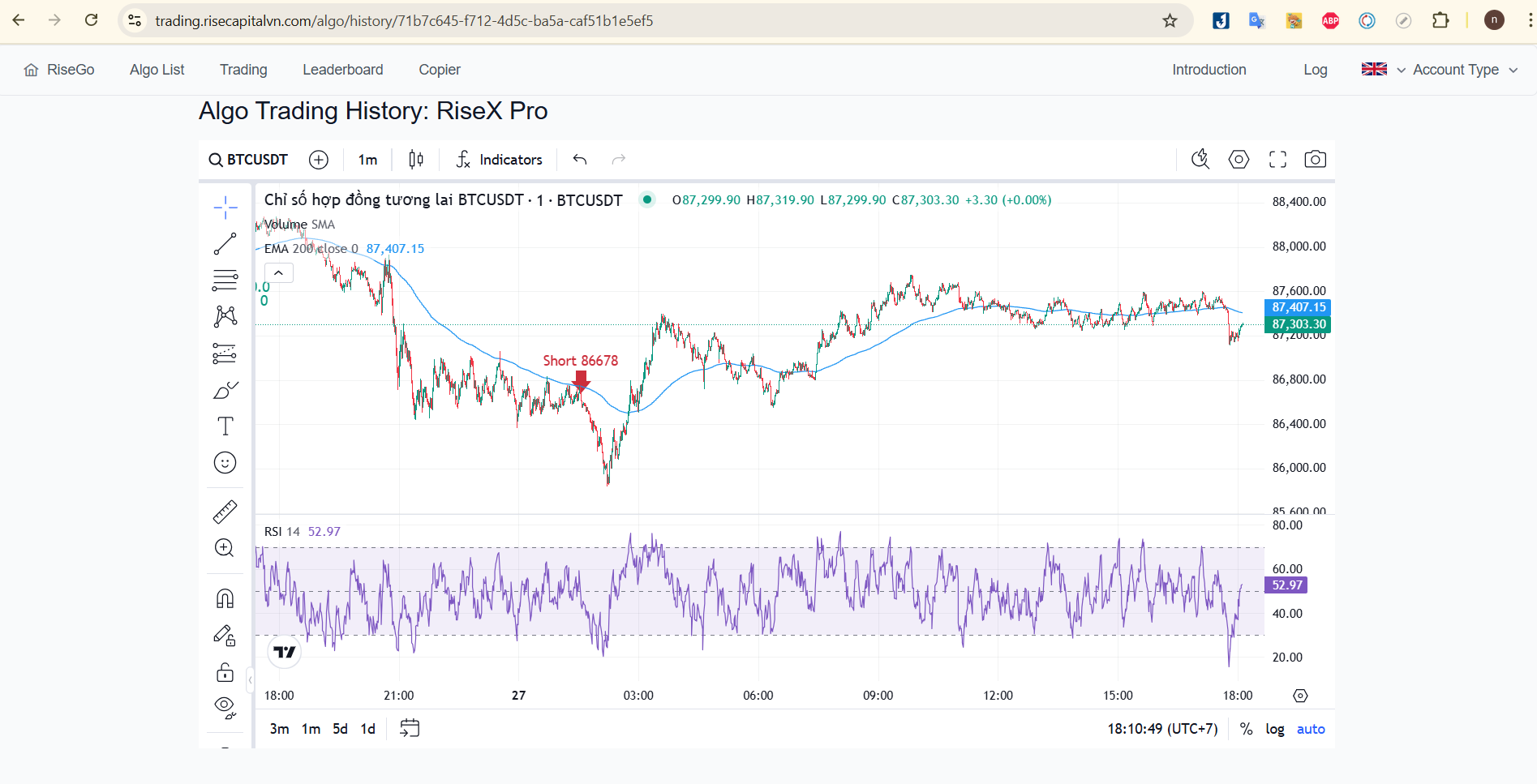This screenshot has width=1537, height=784.
Task: Open the Indicators dialog
Action: pos(500,160)
